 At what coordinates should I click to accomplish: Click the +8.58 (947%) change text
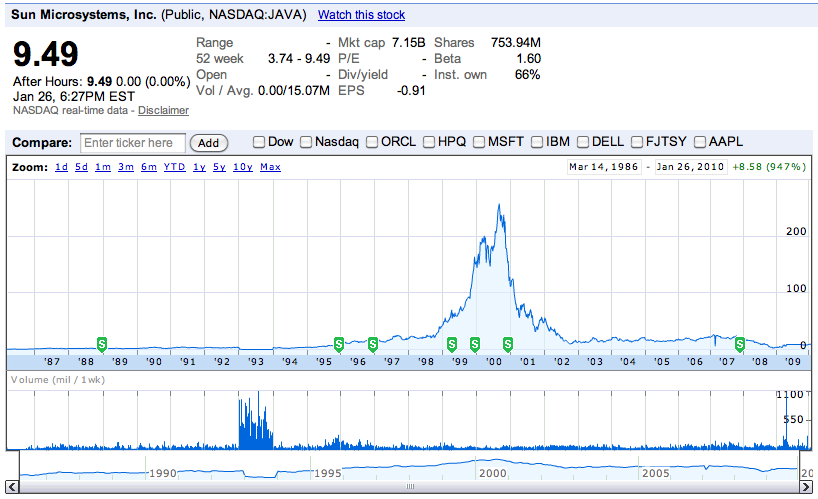coord(769,167)
